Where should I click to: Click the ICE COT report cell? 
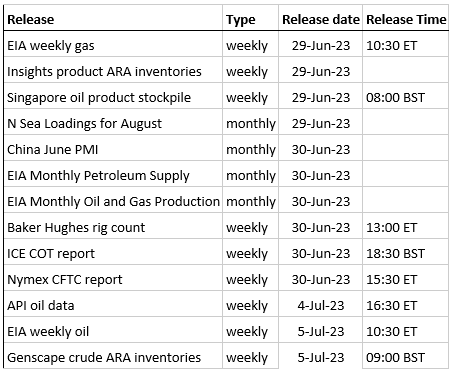pyautogui.click(x=113, y=253)
